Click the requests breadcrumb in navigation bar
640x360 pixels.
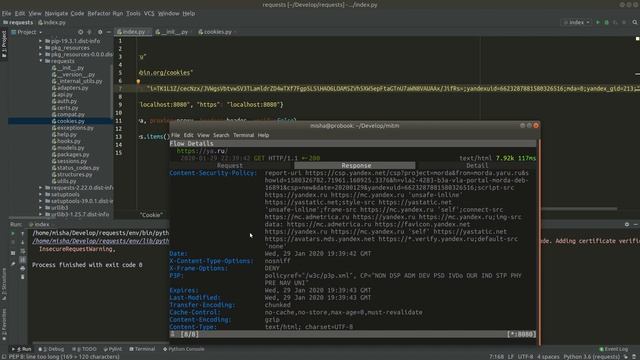tap(18, 22)
